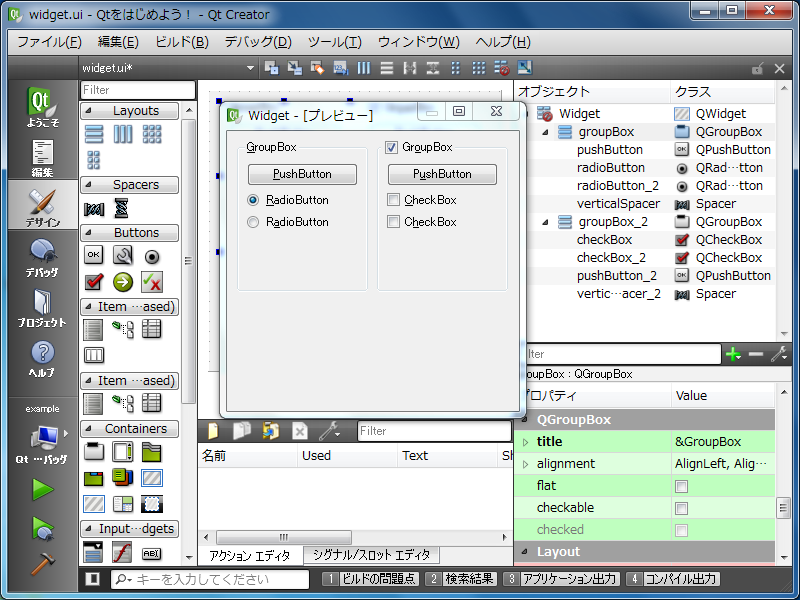The height and width of the screenshot is (600, 800).
Task: Open the デバッグ (Debug) mode
Action: coord(41,258)
